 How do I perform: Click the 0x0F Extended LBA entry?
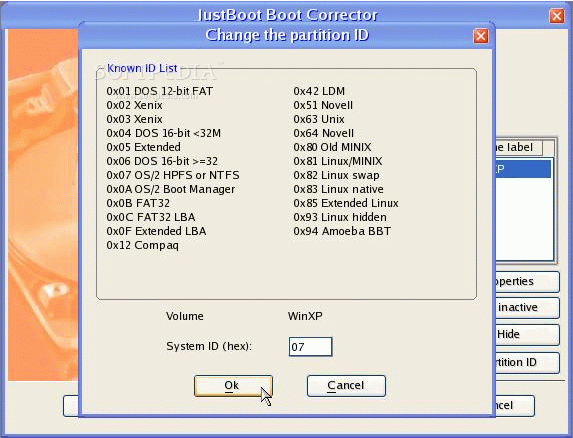pyautogui.click(x=156, y=231)
